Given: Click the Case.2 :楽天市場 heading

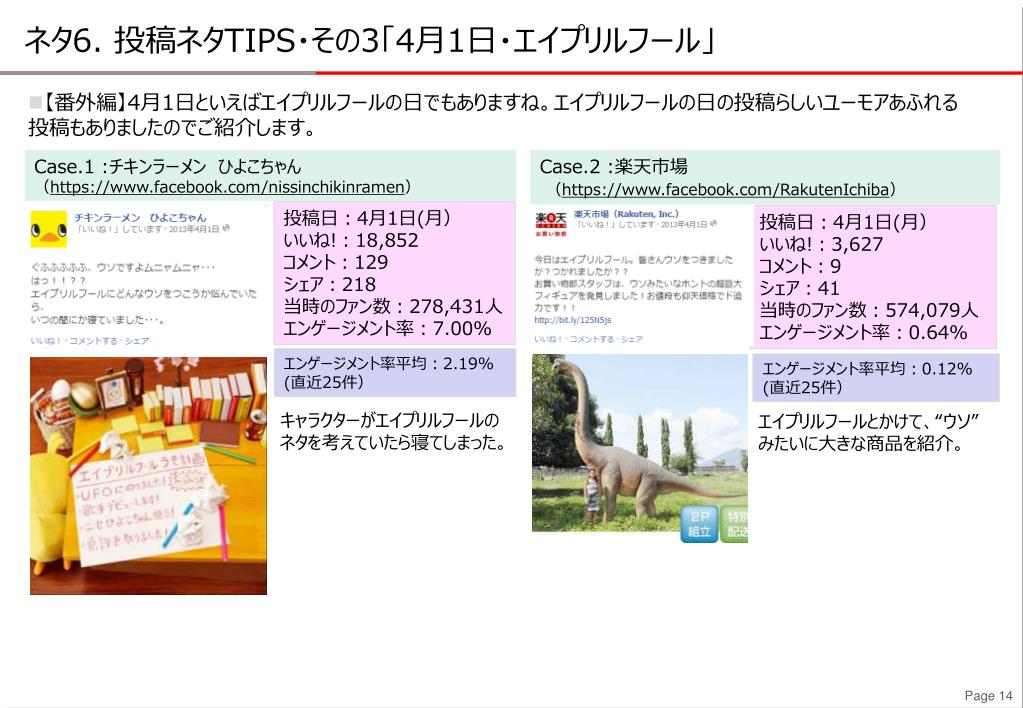Looking at the screenshot, I should pos(613,166).
